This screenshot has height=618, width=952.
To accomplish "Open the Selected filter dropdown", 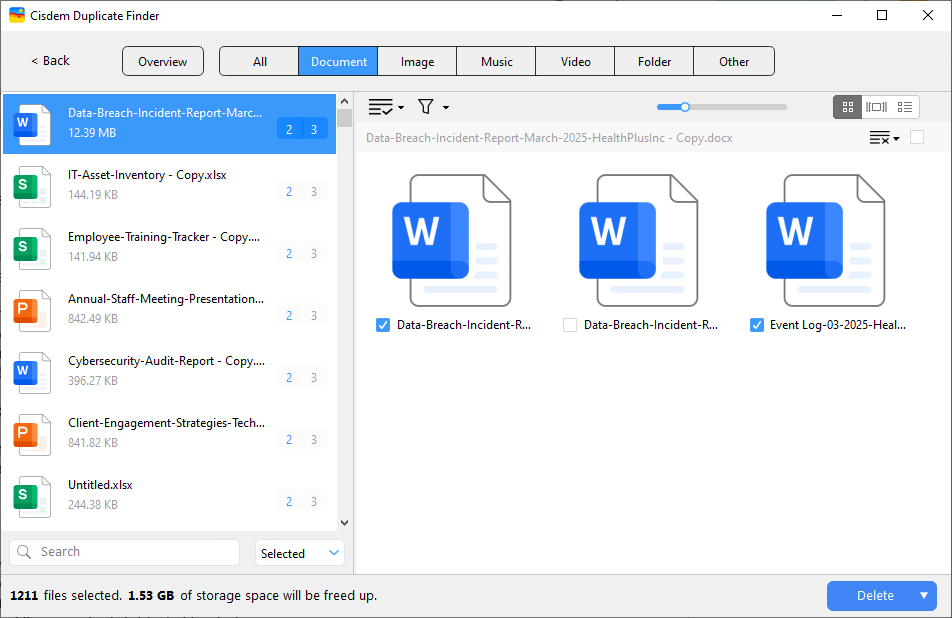I will 299,552.
